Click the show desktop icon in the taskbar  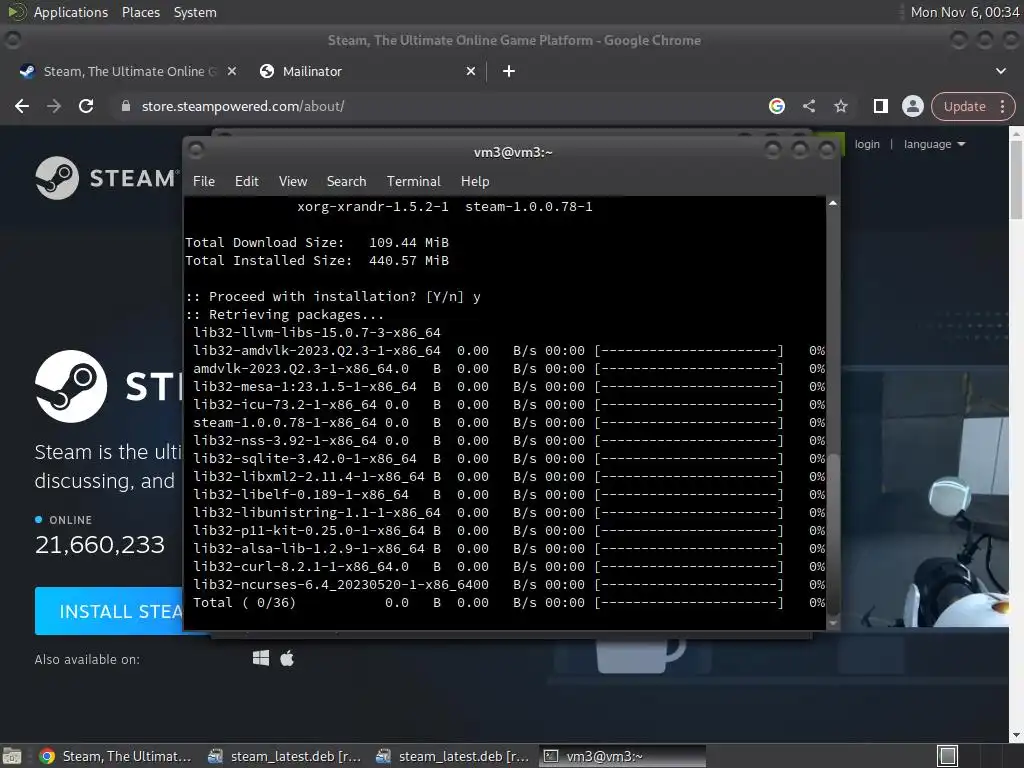(x=12, y=756)
